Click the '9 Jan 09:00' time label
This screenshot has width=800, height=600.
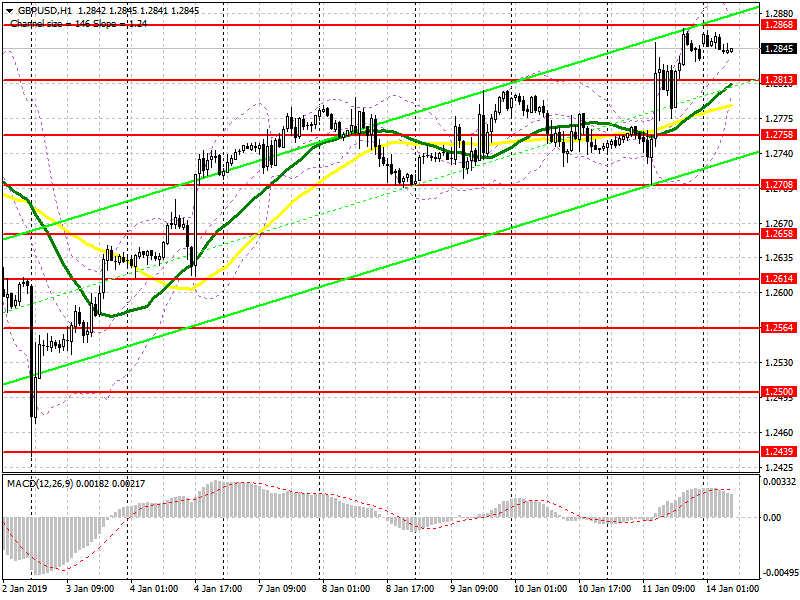point(474,589)
